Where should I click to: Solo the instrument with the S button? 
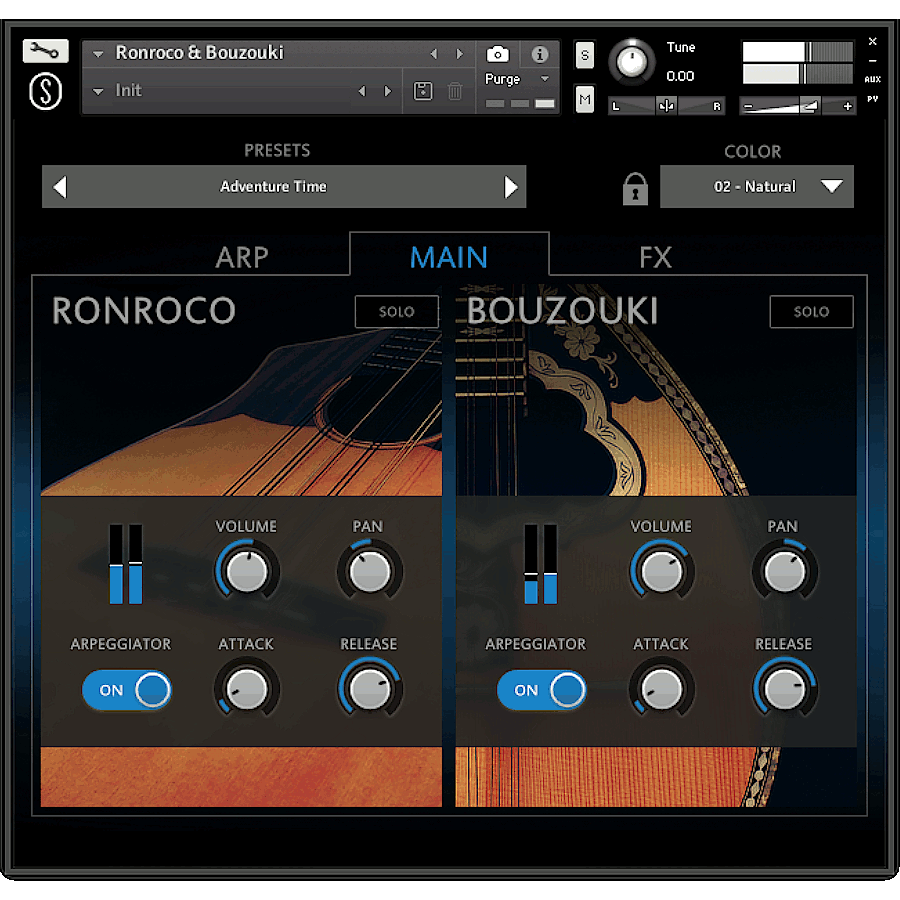[x=584, y=55]
